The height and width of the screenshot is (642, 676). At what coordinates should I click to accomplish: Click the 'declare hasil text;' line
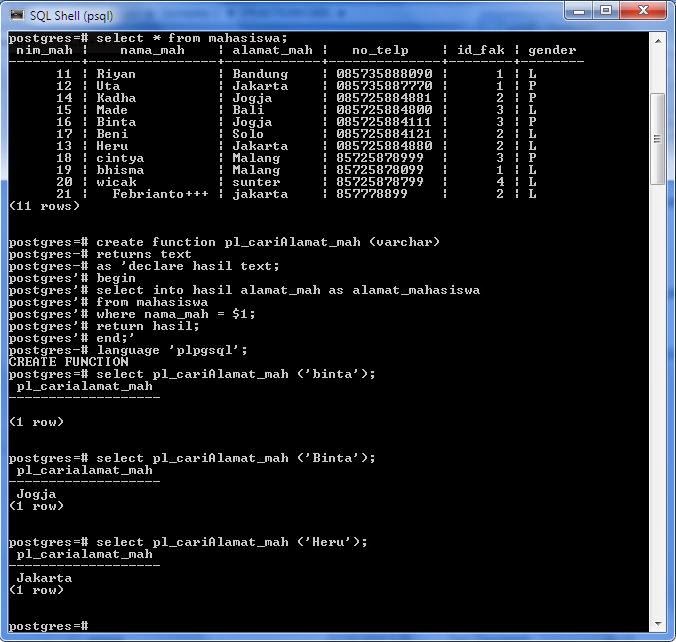144,266
